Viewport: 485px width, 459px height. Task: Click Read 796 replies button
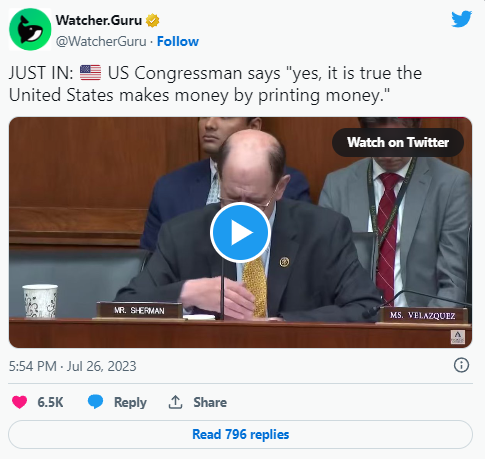(240, 434)
